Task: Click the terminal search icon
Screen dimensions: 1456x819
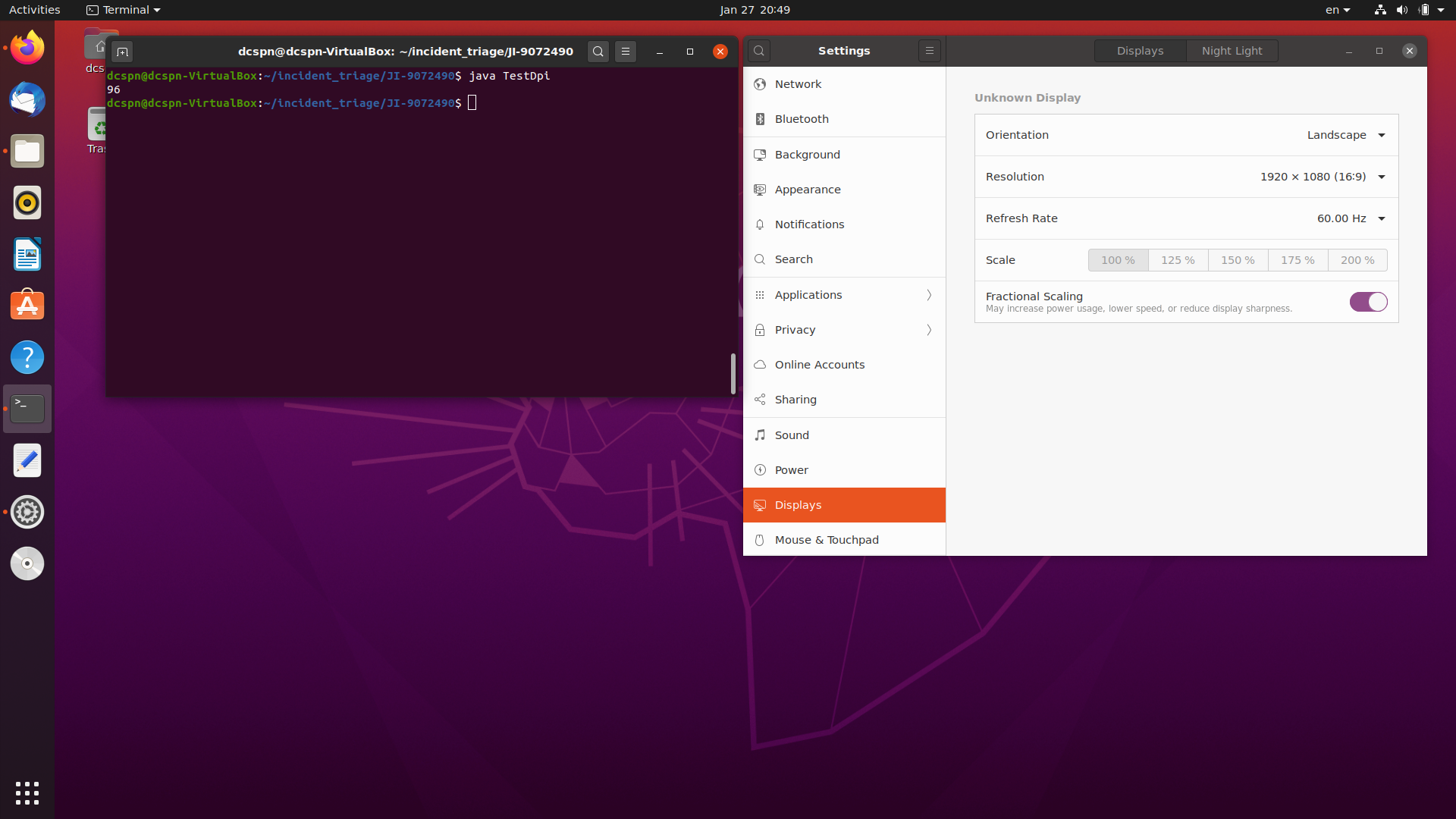Action: tap(598, 52)
